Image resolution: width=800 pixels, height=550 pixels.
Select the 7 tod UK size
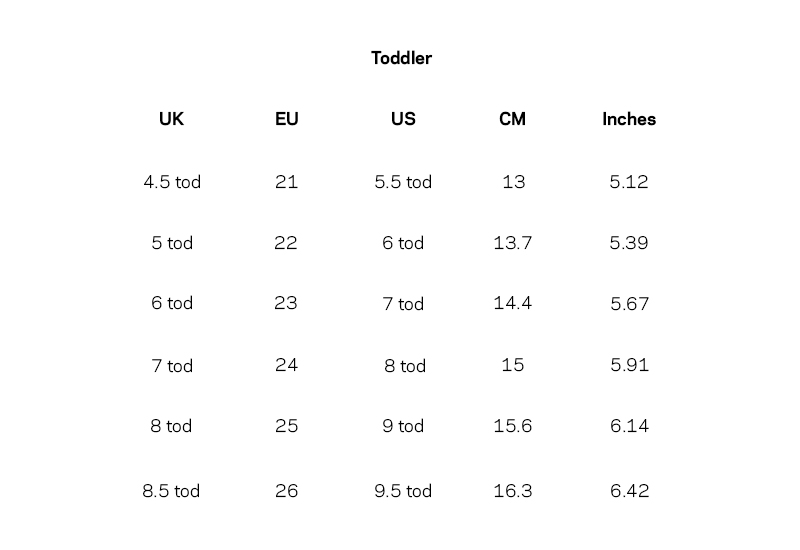[172, 366]
